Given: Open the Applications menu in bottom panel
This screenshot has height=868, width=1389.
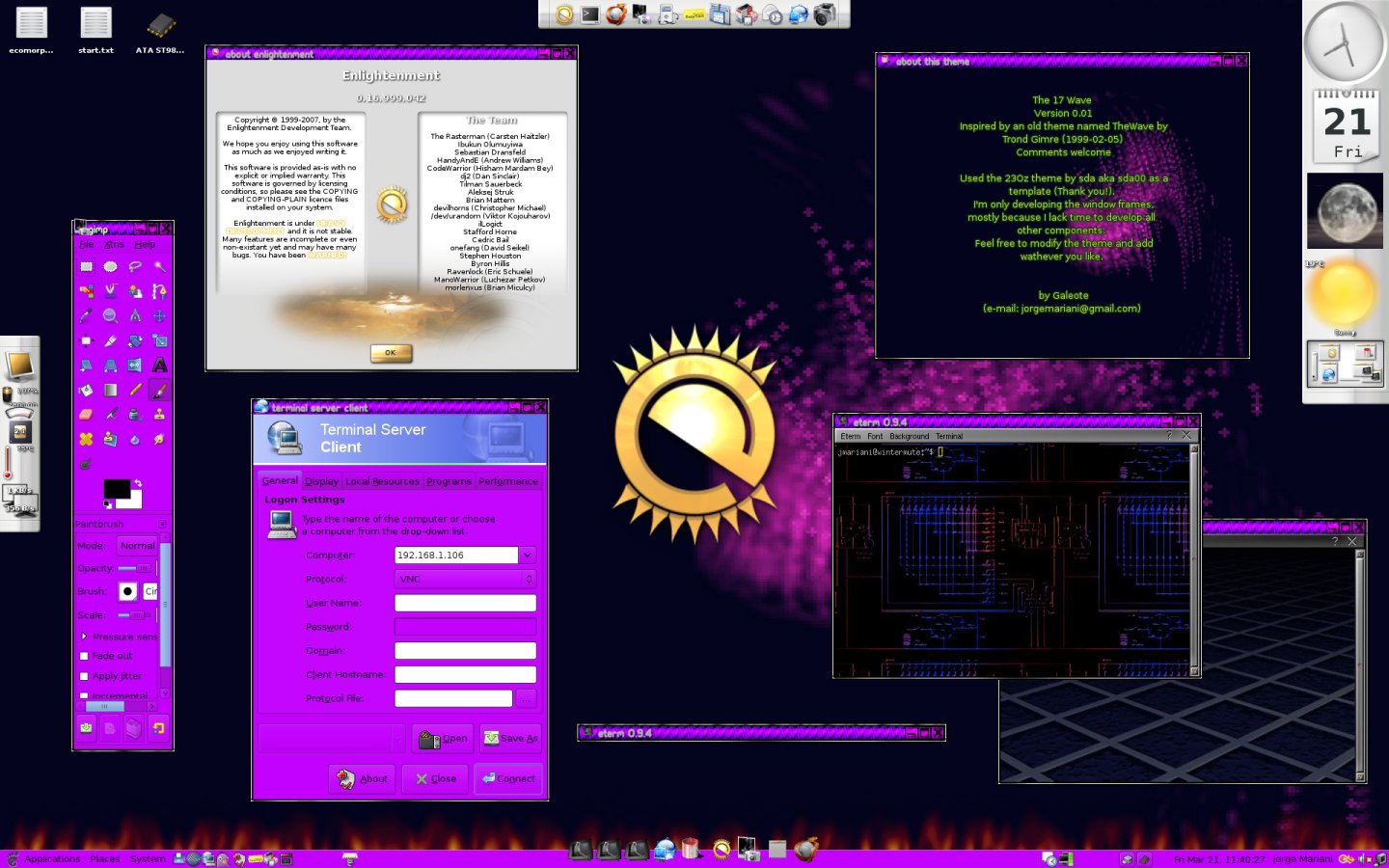Looking at the screenshot, I should point(52,858).
